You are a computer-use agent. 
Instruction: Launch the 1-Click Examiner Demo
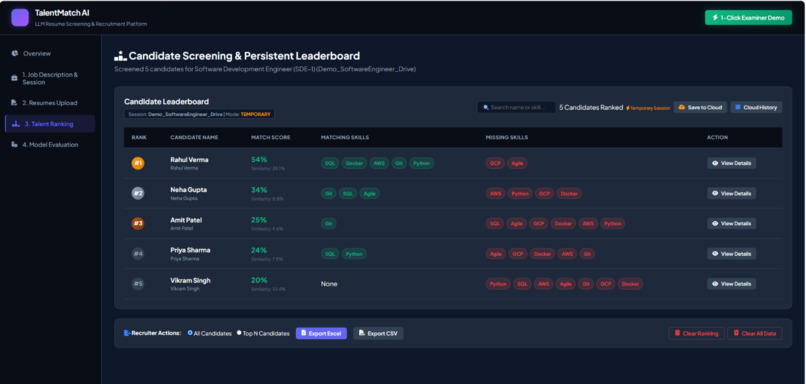coord(748,17)
